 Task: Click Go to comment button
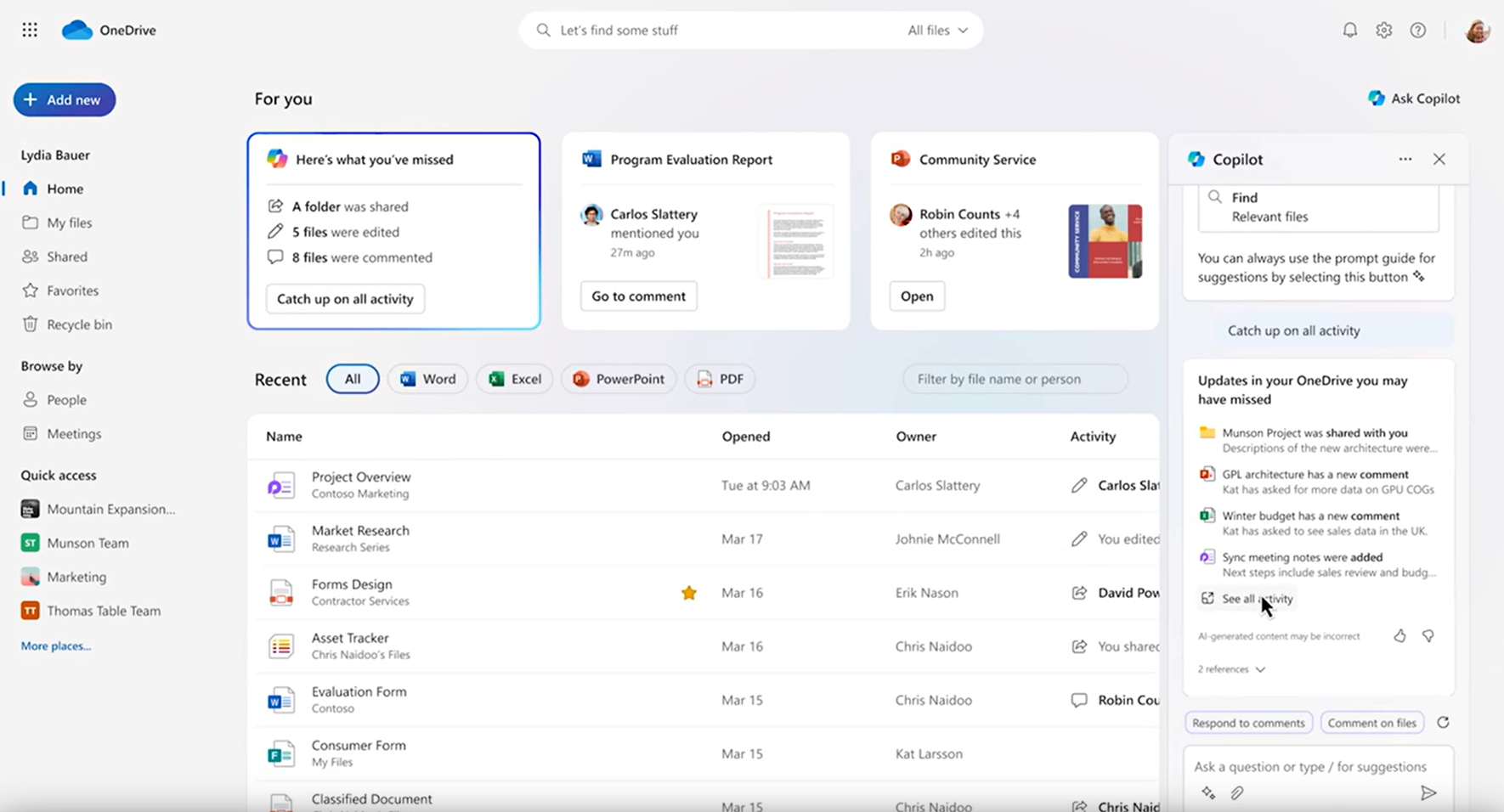pos(638,296)
